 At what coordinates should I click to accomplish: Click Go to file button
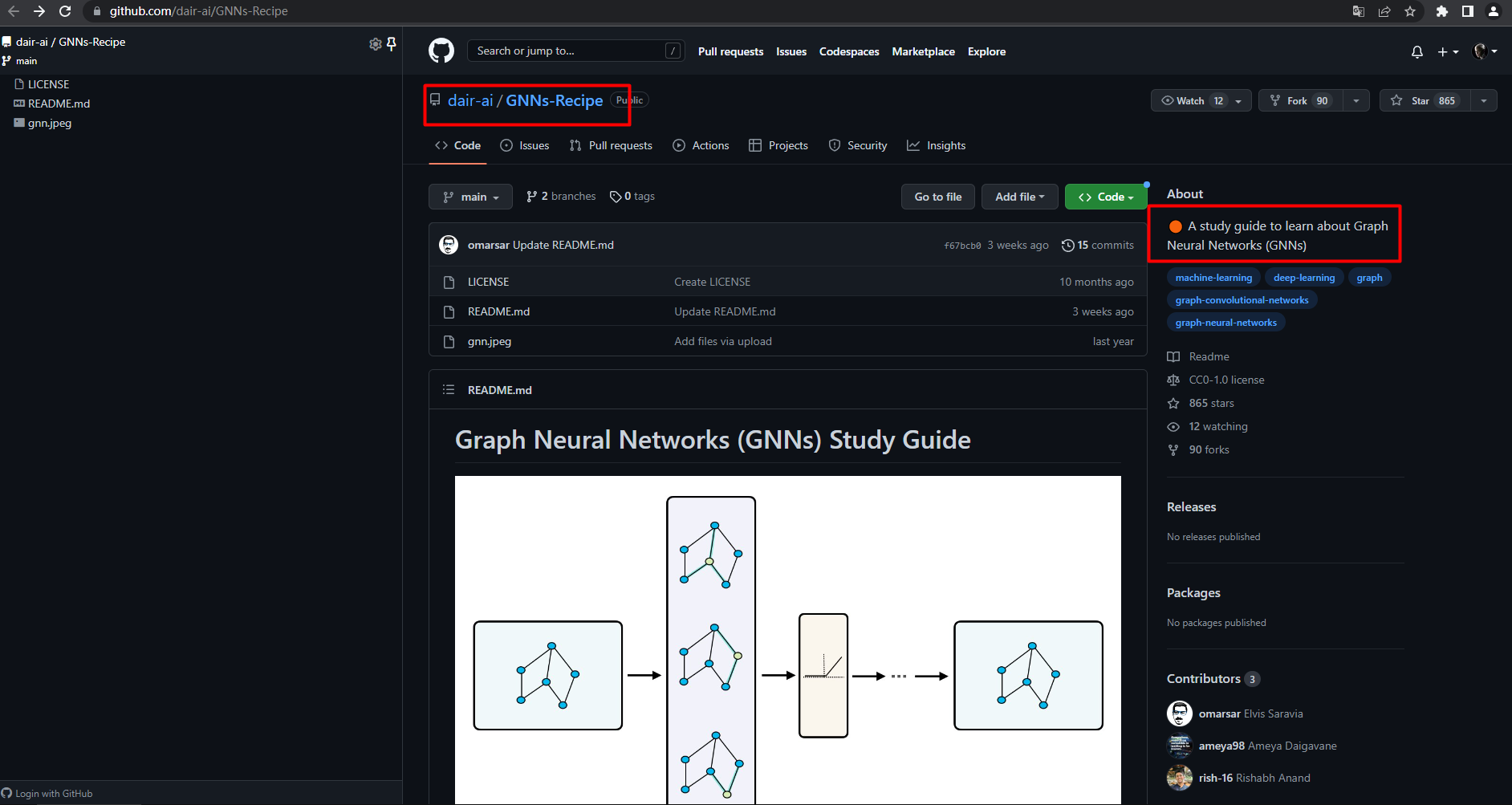click(x=938, y=197)
